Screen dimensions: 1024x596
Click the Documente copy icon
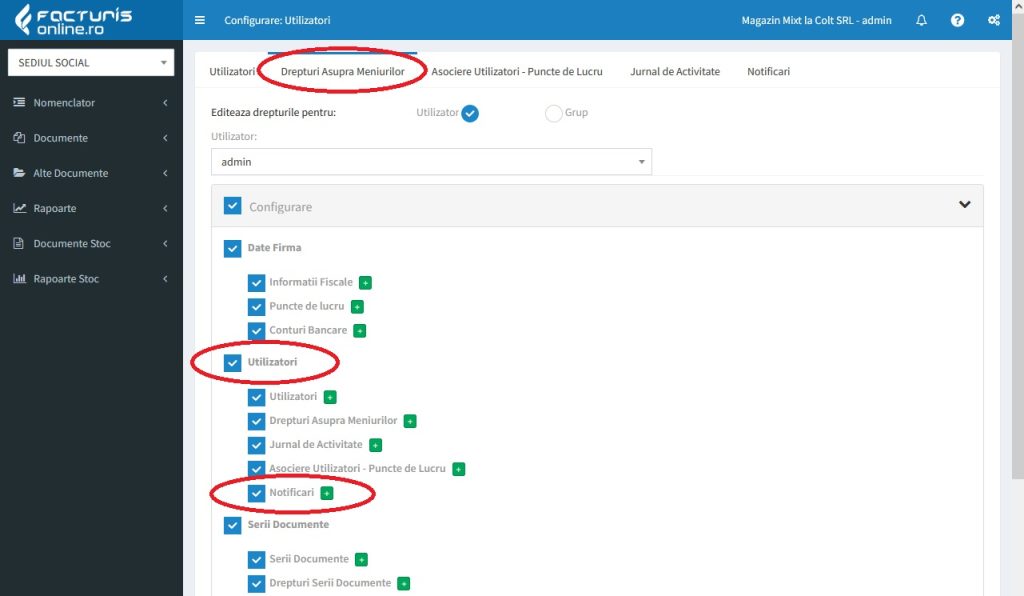20,138
